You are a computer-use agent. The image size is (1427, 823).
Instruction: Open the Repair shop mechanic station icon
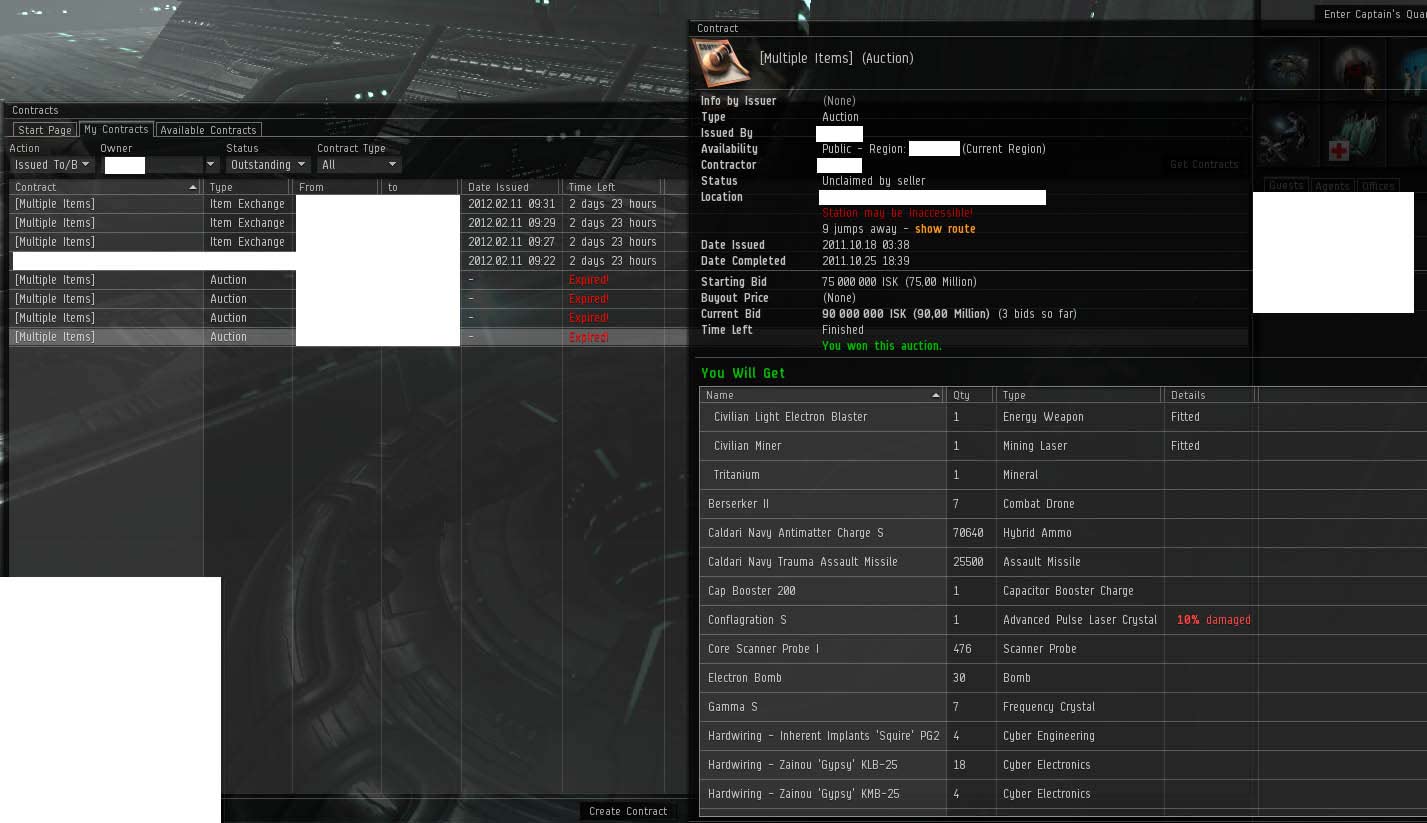pos(1287,135)
